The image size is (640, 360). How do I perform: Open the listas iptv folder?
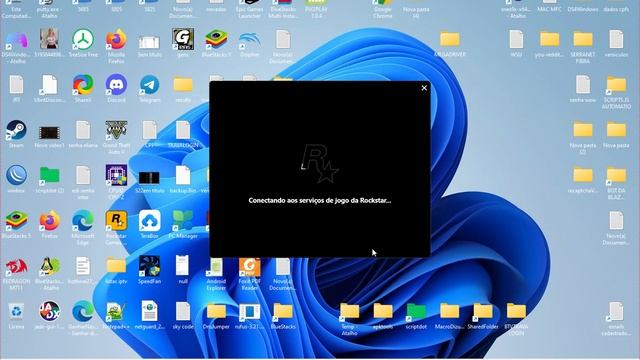tap(116, 266)
